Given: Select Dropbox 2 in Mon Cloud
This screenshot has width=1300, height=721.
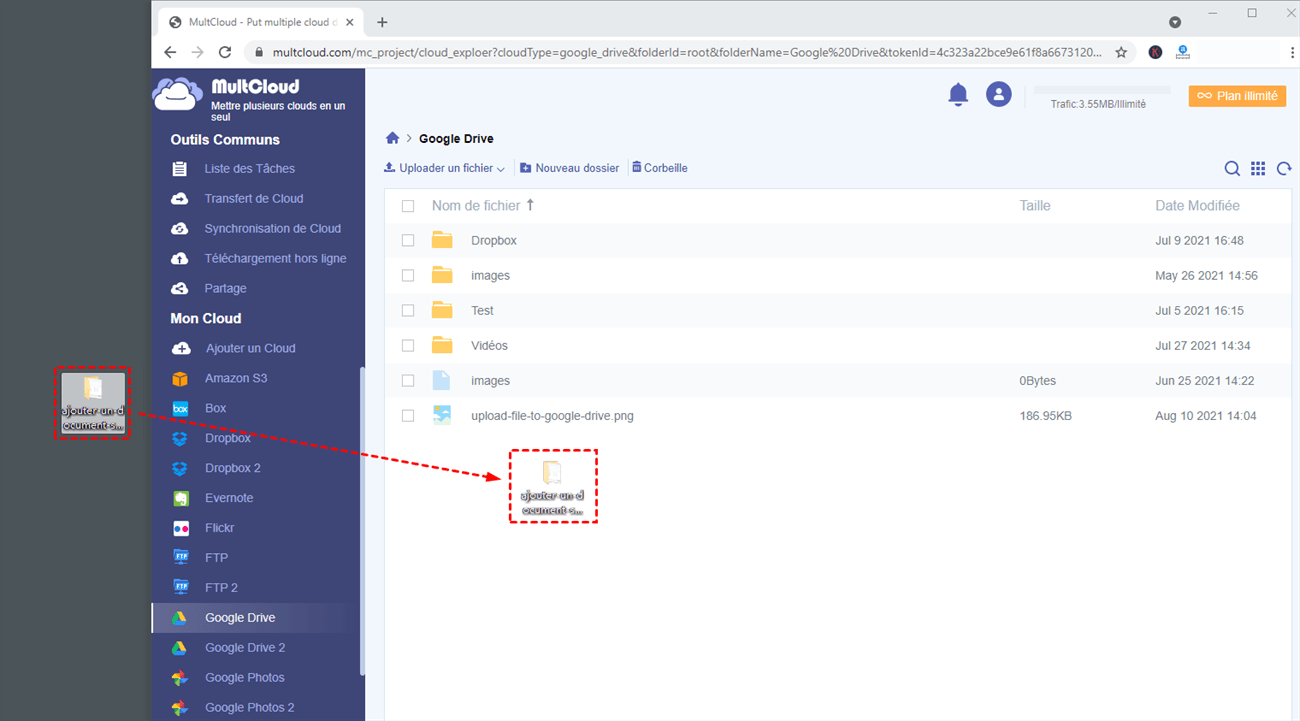Looking at the screenshot, I should (x=232, y=468).
